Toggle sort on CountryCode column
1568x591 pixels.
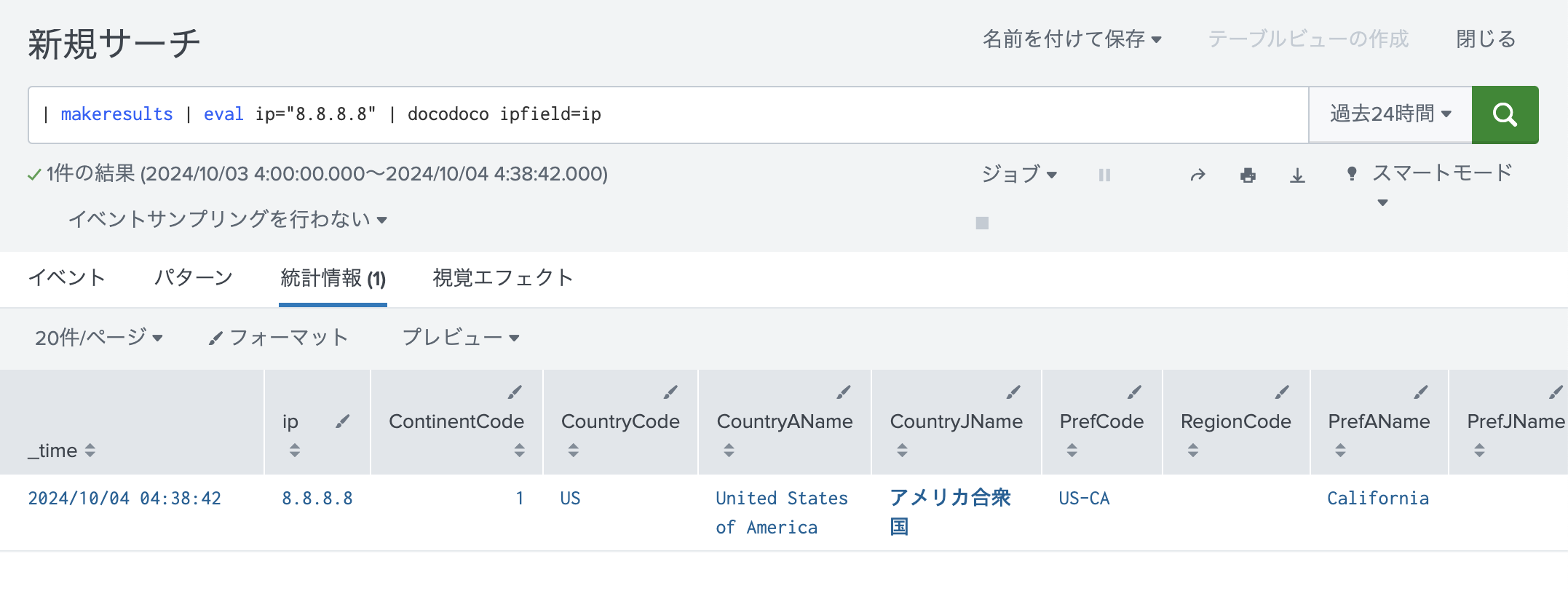pyautogui.click(x=574, y=450)
